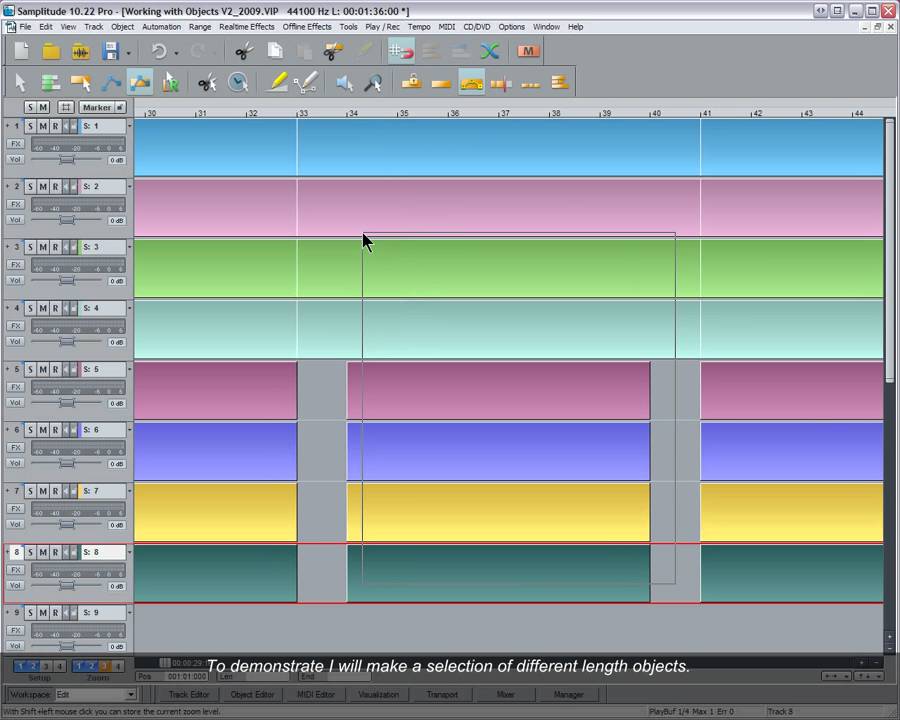Select the object and curve mode tool
The image size is (900, 720).
click(140, 82)
